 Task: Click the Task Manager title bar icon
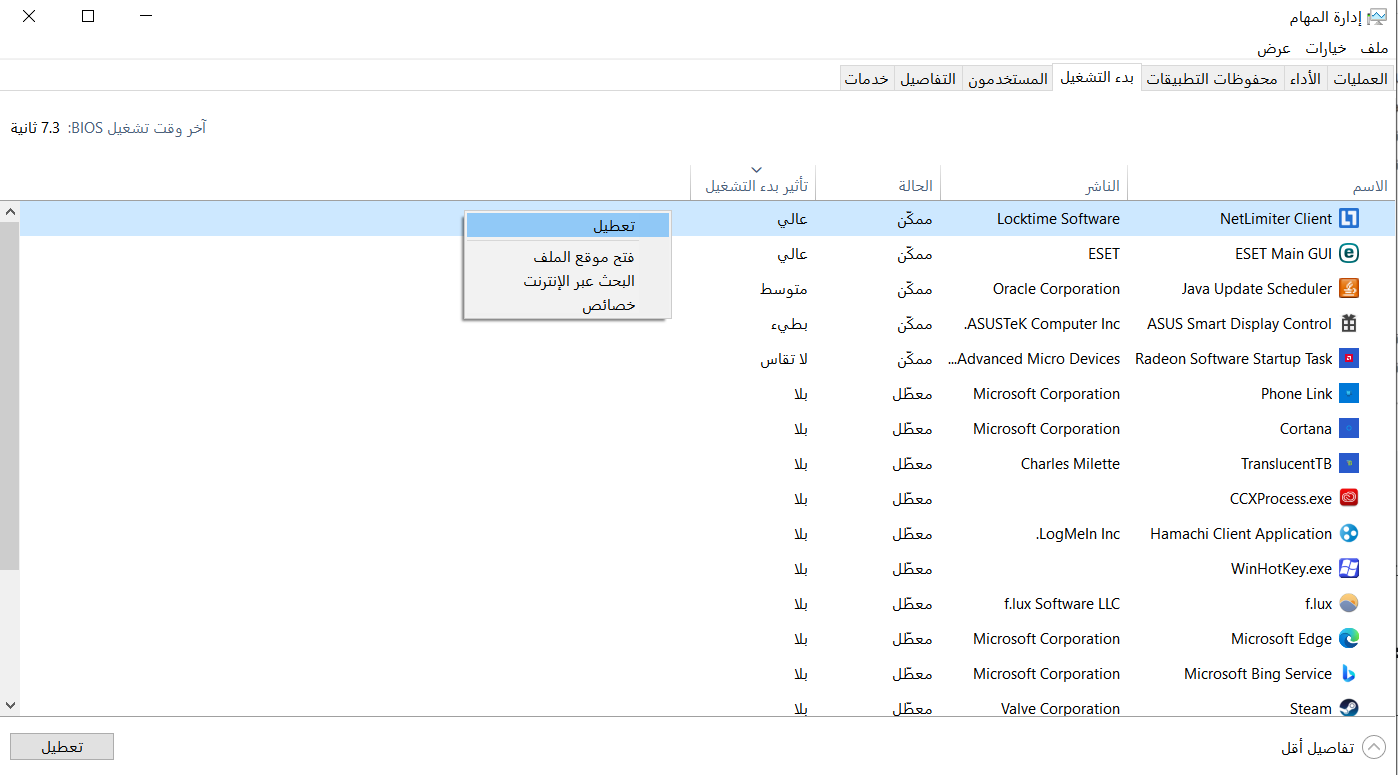1377,17
